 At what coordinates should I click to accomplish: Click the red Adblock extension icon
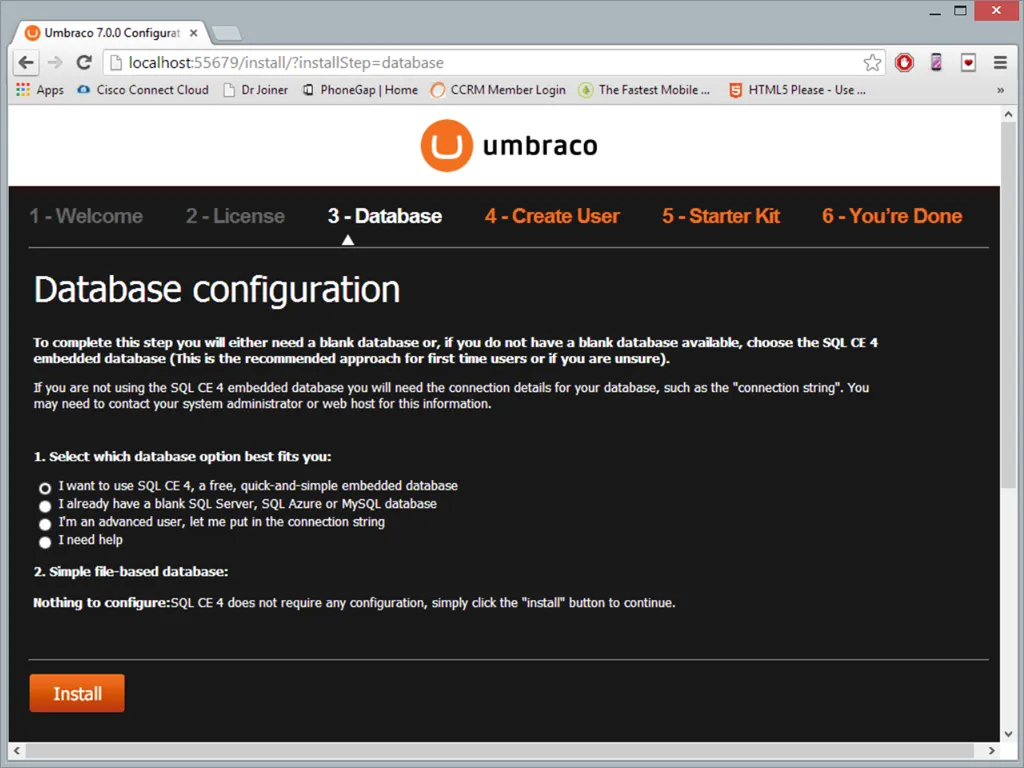(x=904, y=62)
